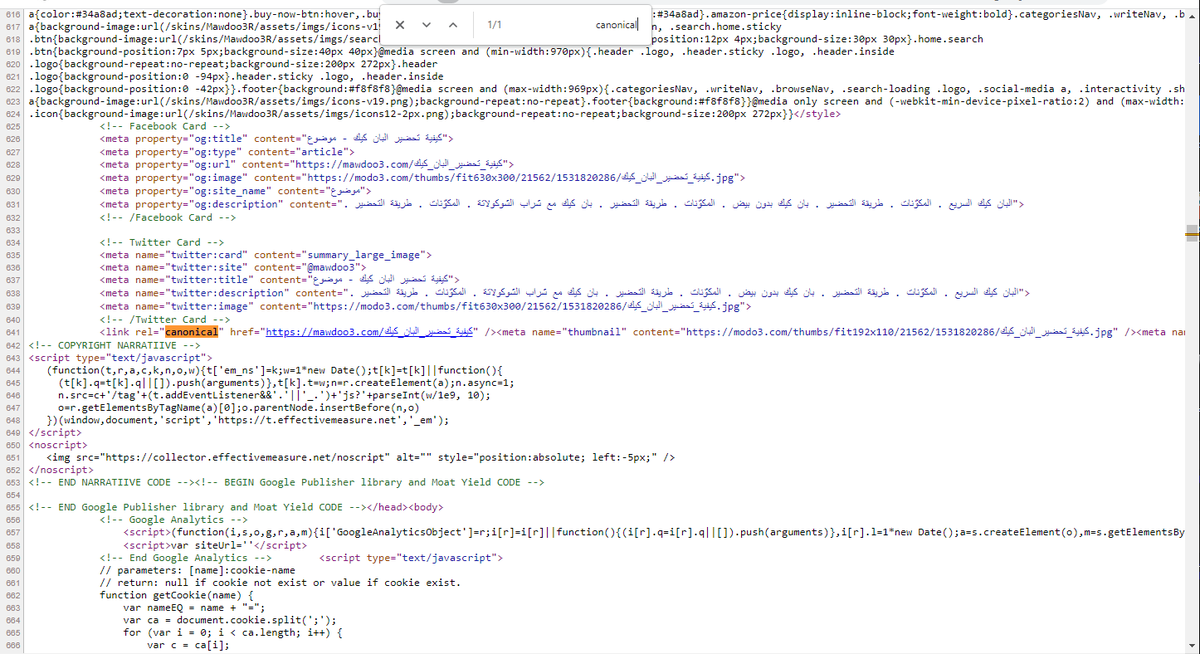1200x654 pixels.
Task: Click the "<!-- End Google Analytics -->" comment
Action: [x=186, y=557]
